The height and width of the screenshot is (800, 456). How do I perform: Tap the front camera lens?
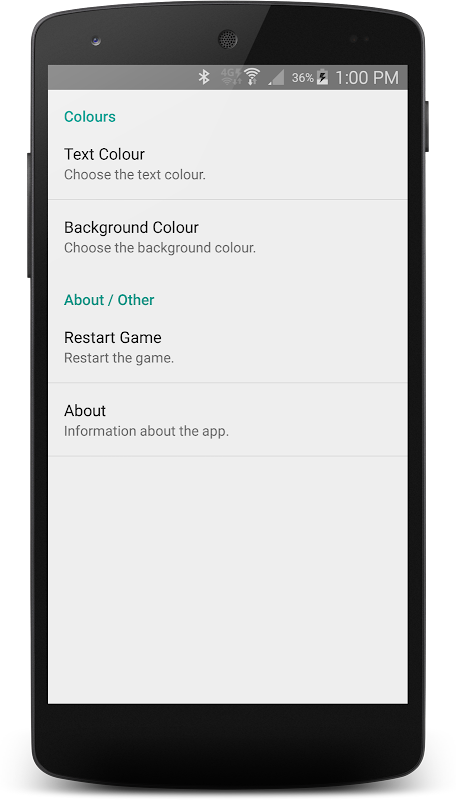tap(96, 40)
